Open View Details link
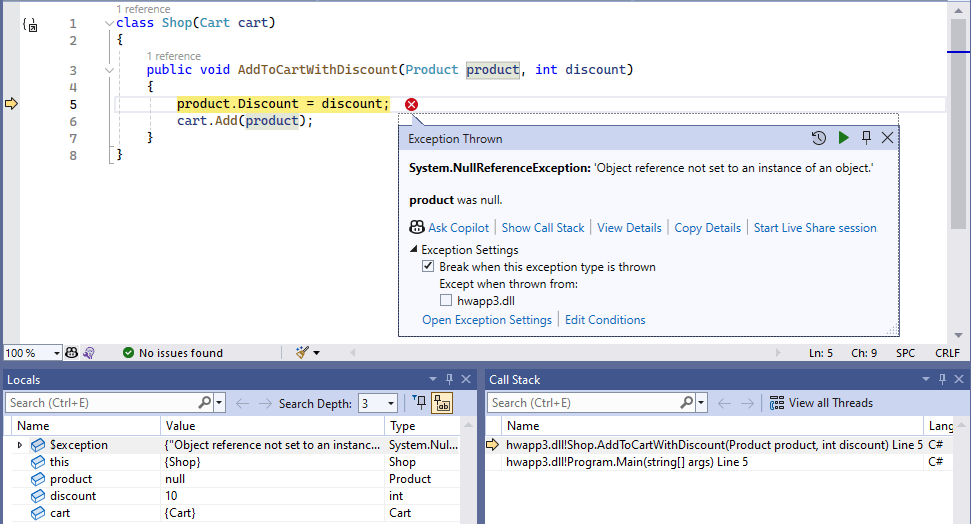This screenshot has height=524, width=971. (x=629, y=228)
